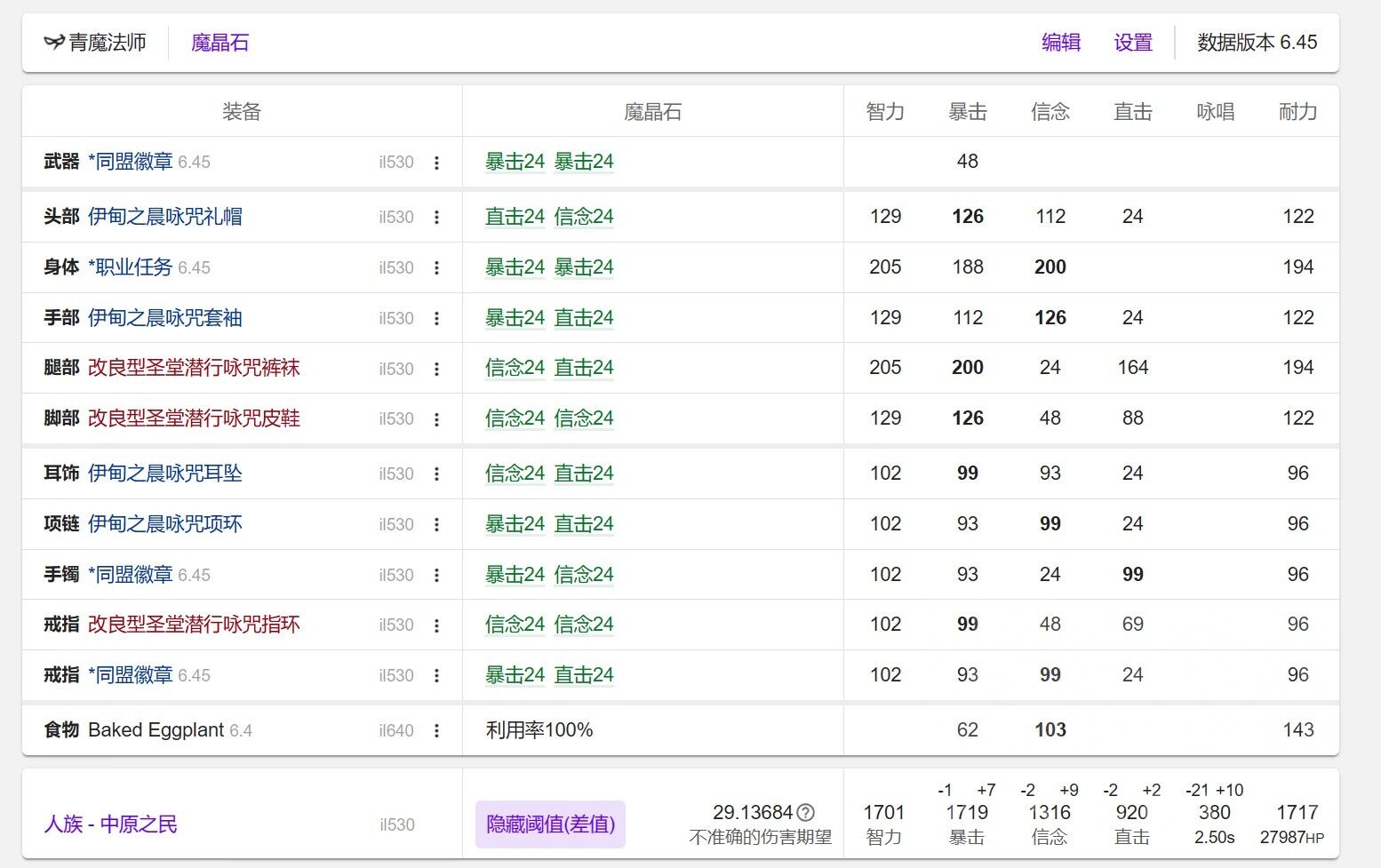Open options menu for the 耳饰 row

[x=436, y=474]
